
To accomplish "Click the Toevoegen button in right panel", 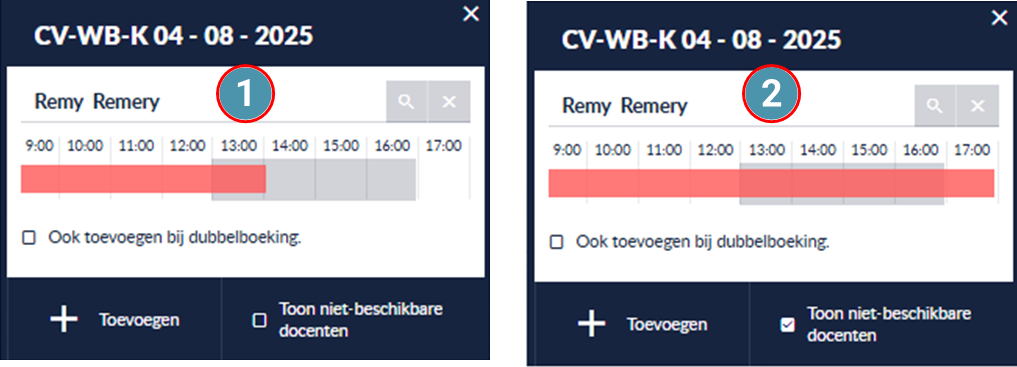I will point(643,324).
